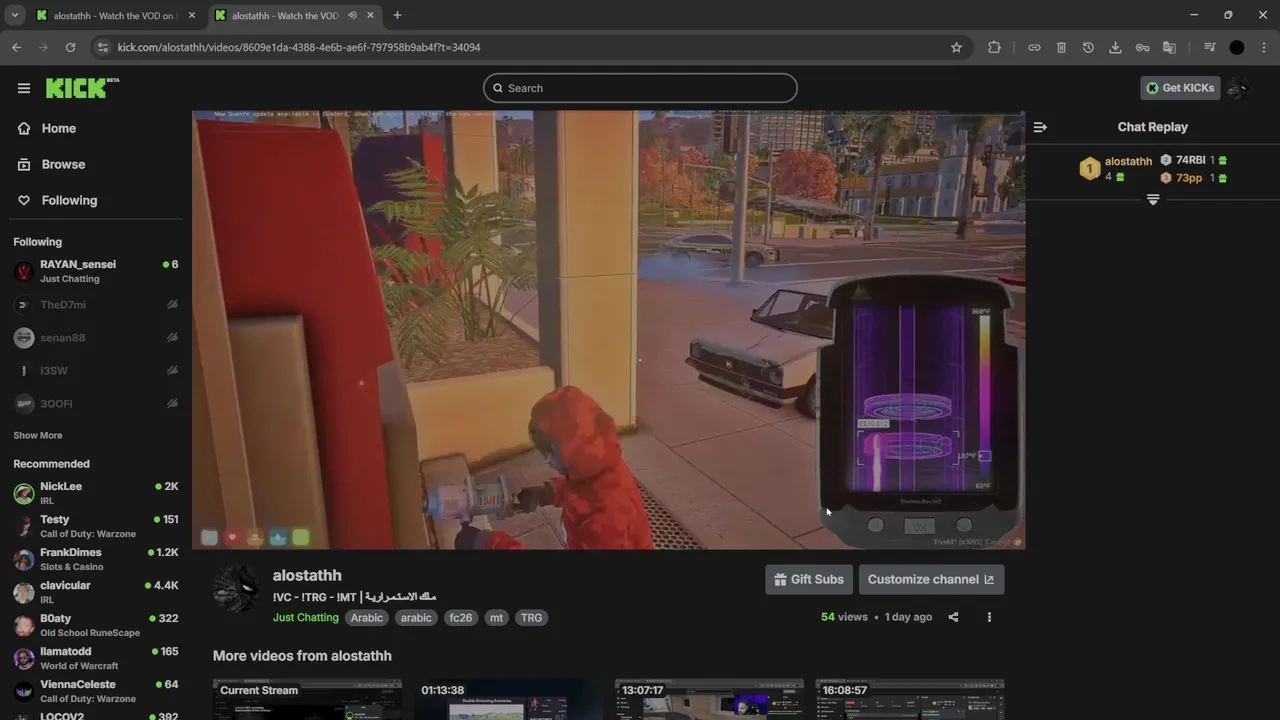1280x720 pixels.
Task: Open TheD7mi followed channel
Action: coord(96,305)
